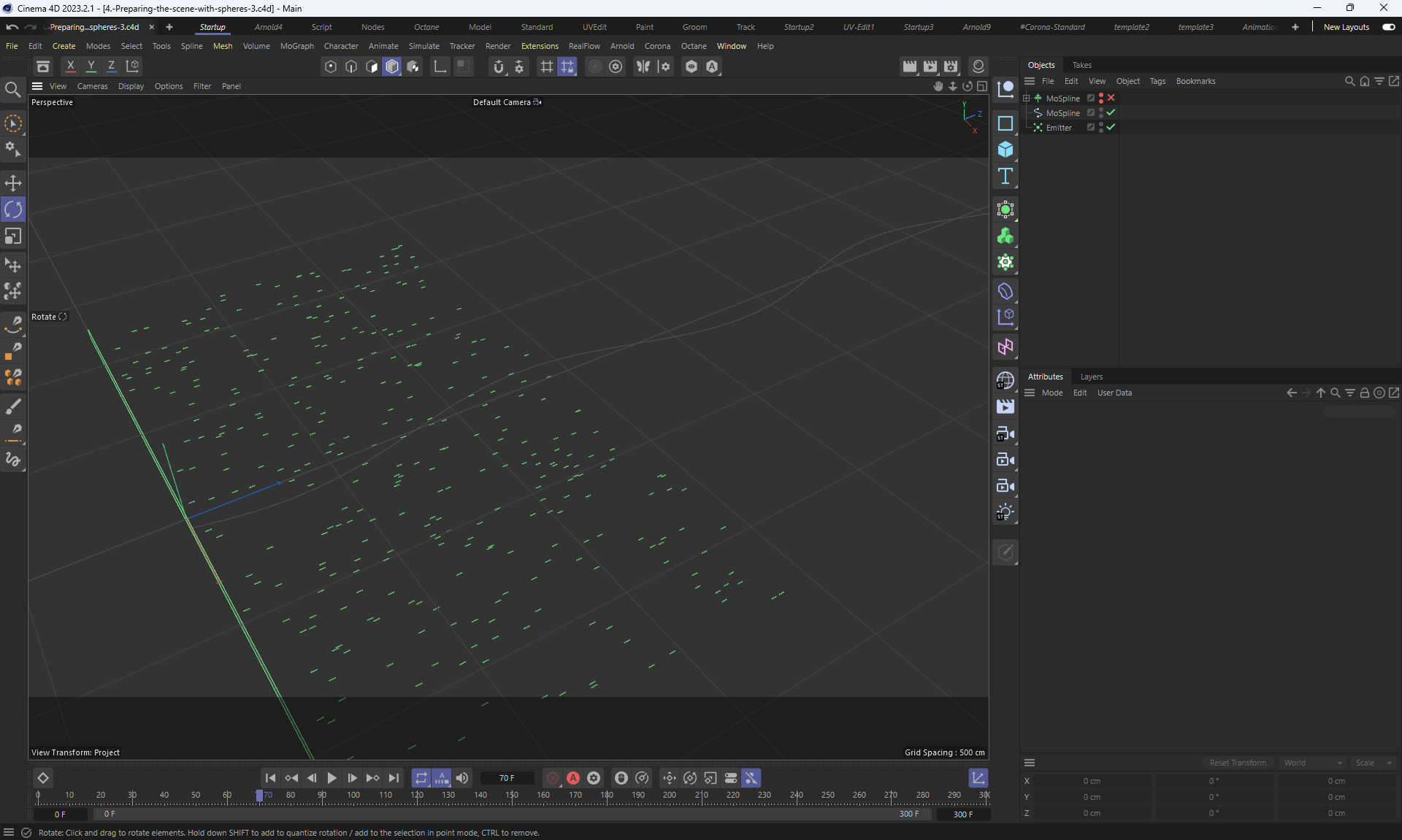Toggle X axis lock
The width and height of the screenshot is (1402, 840).
pyautogui.click(x=71, y=66)
